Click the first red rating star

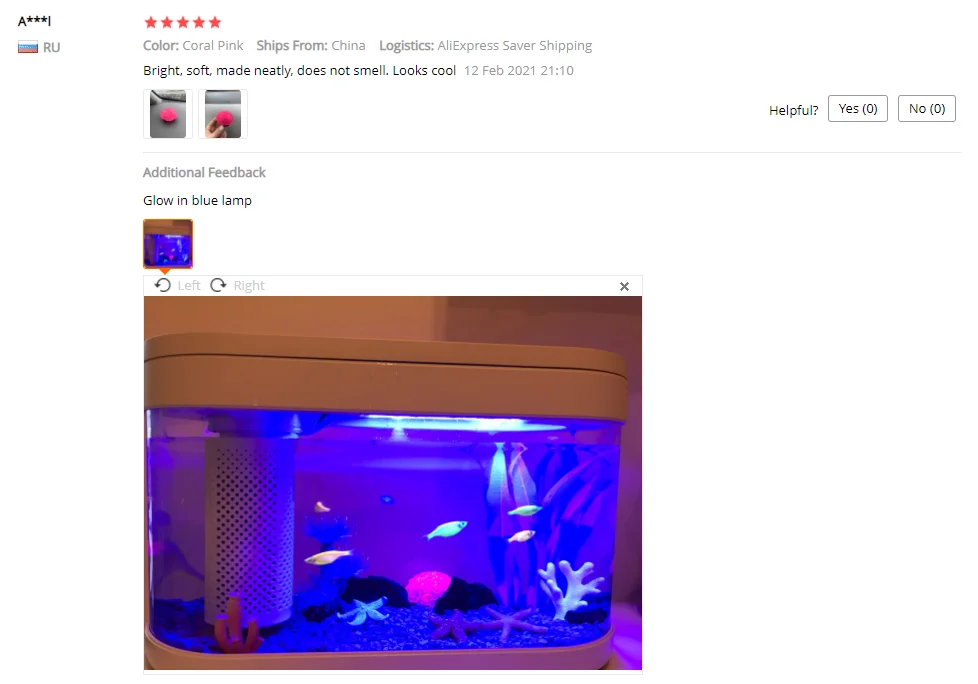tap(150, 22)
